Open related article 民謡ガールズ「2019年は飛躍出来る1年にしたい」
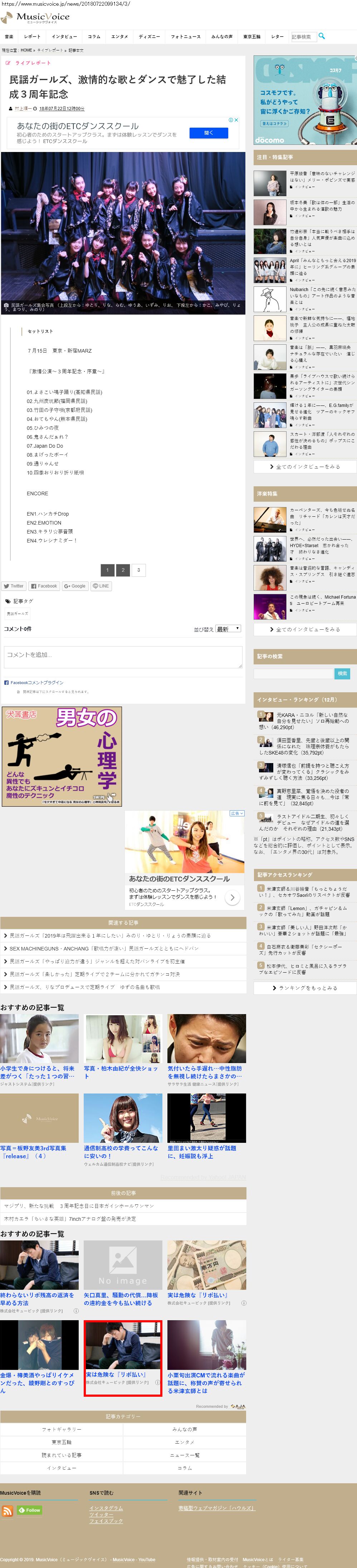This screenshot has width=357, height=1568. (x=110, y=935)
